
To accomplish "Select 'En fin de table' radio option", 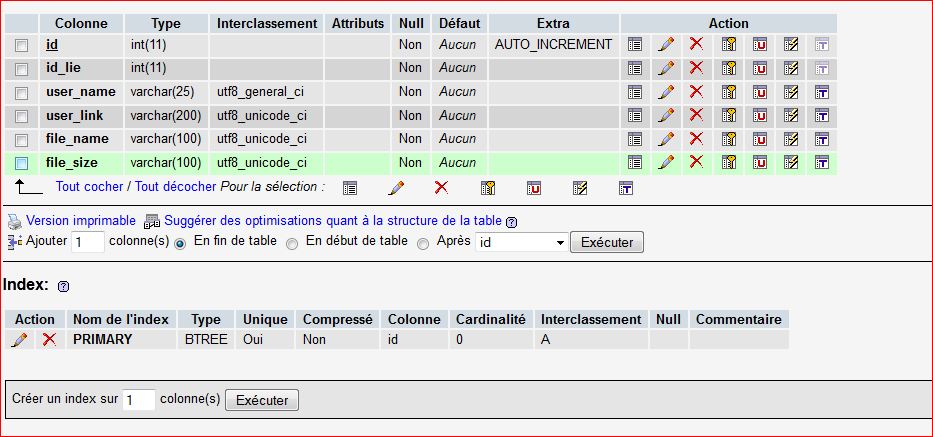I will pyautogui.click(x=180, y=244).
